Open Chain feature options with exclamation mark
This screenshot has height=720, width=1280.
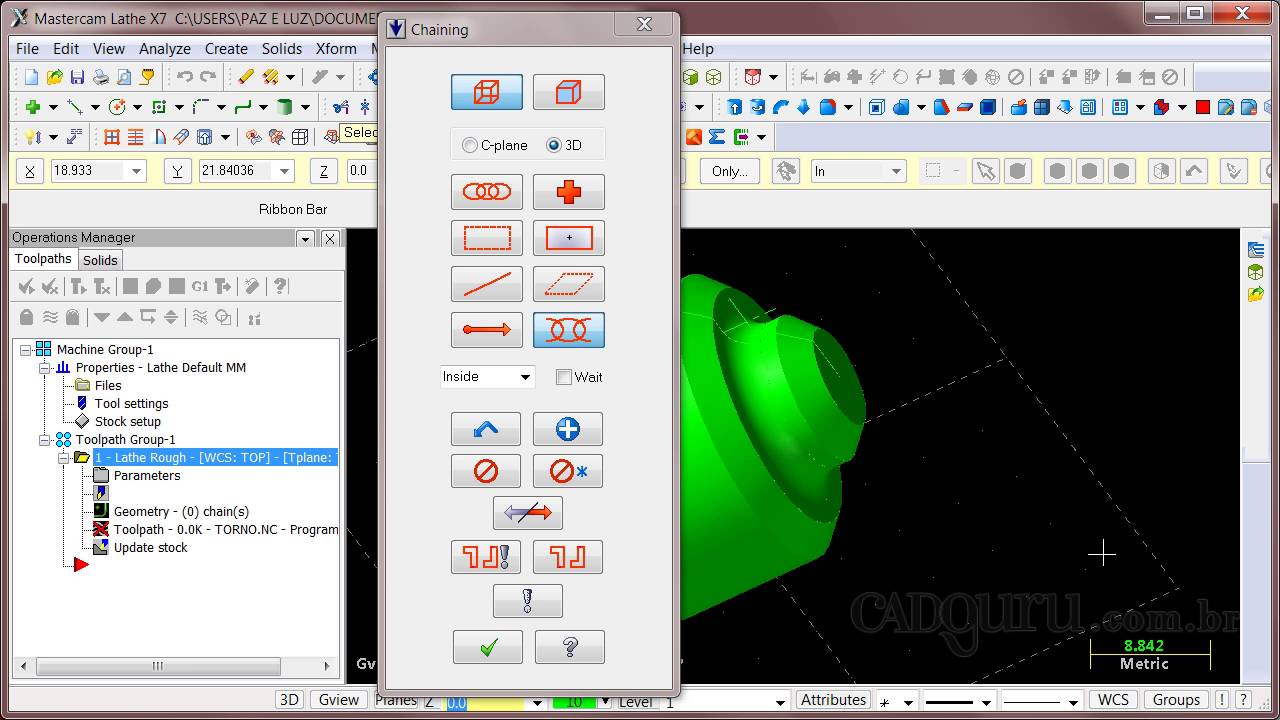(486, 557)
